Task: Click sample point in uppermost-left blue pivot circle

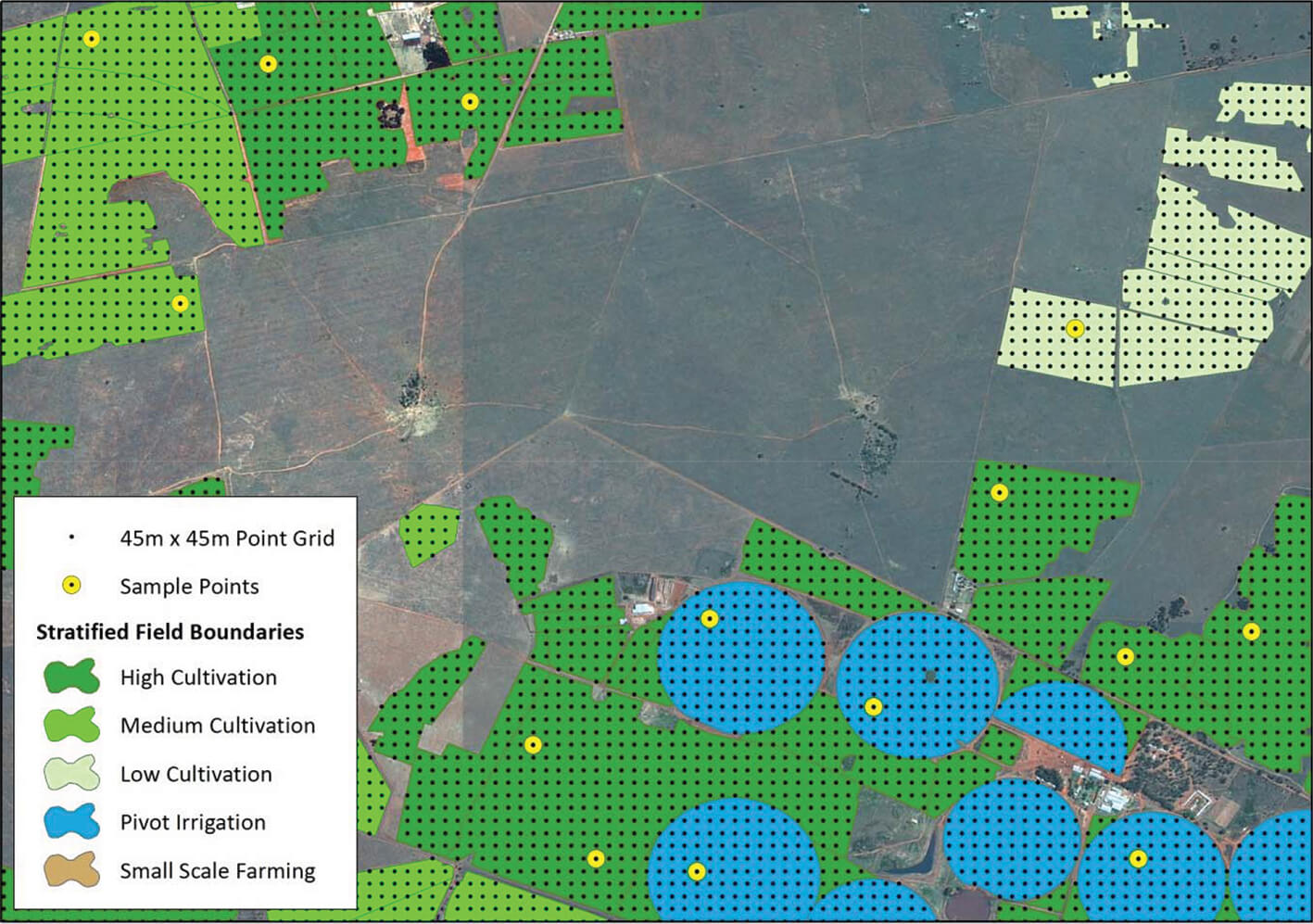Action: (x=709, y=618)
